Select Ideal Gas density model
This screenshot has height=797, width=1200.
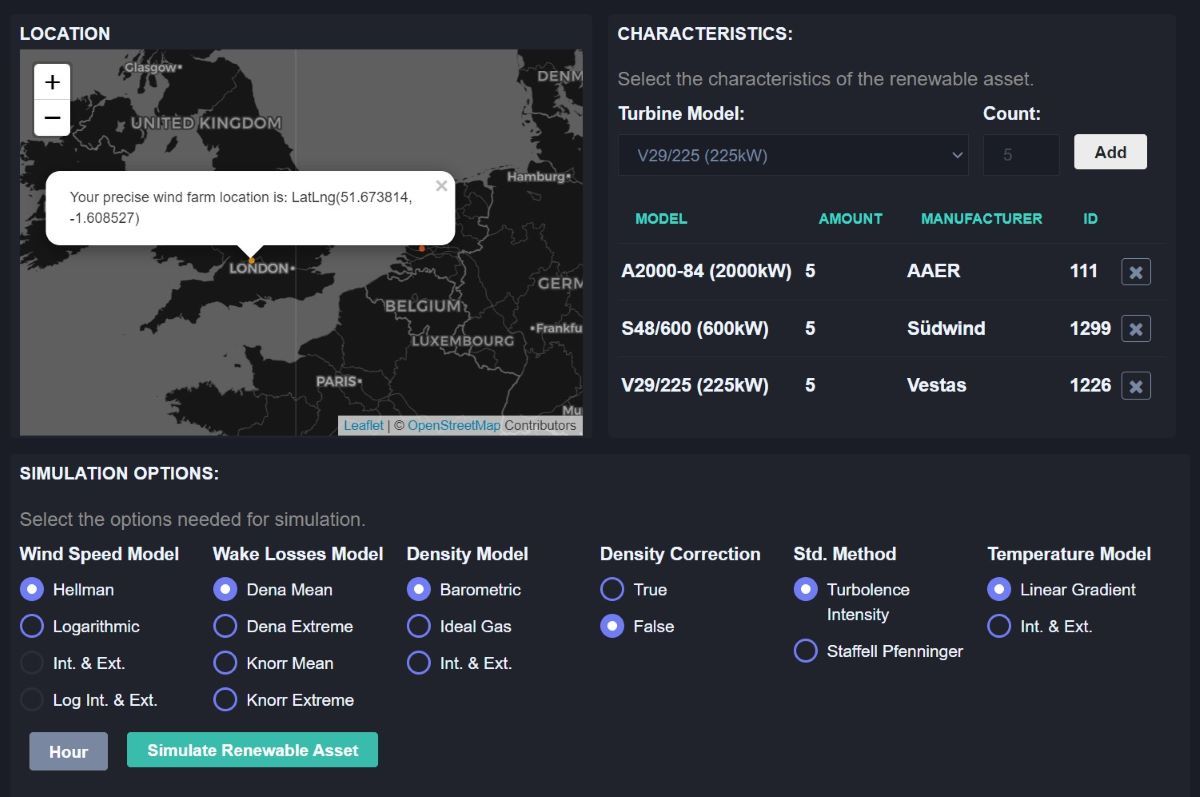[x=419, y=626]
